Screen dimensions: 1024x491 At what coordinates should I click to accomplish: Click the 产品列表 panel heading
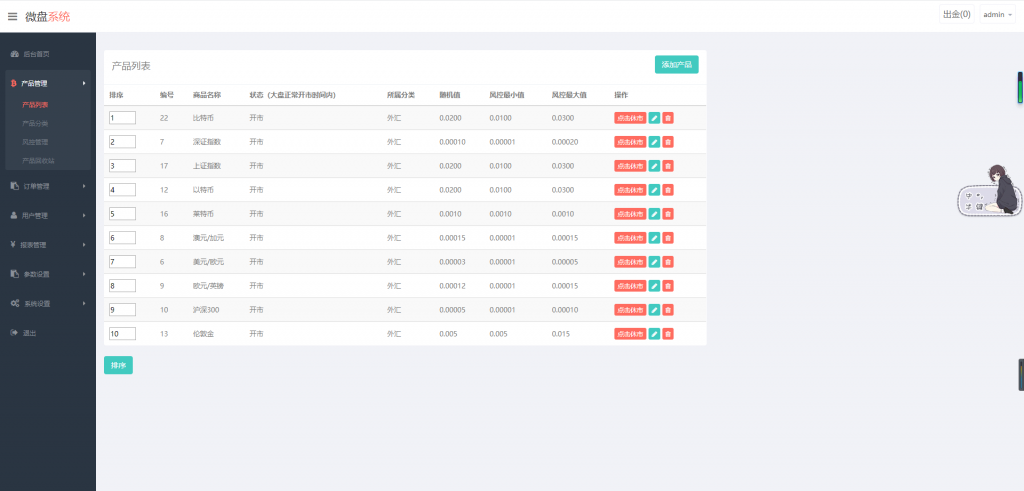(131, 66)
